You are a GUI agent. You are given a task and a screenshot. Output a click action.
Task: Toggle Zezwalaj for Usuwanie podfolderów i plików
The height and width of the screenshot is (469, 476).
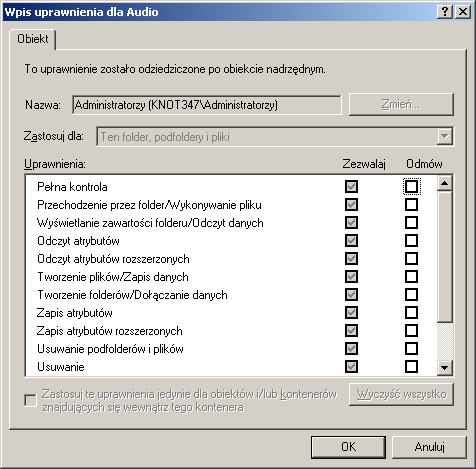click(351, 348)
